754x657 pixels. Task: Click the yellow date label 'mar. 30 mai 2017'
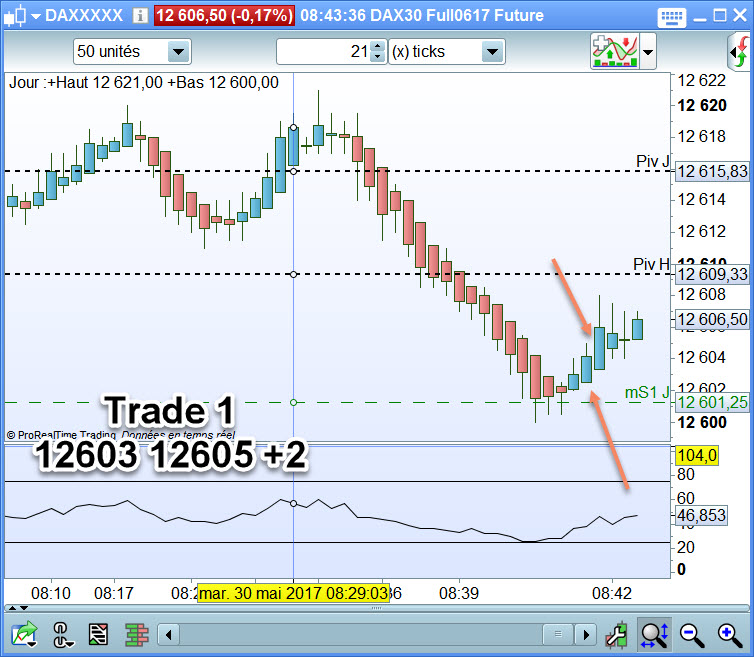[293, 593]
